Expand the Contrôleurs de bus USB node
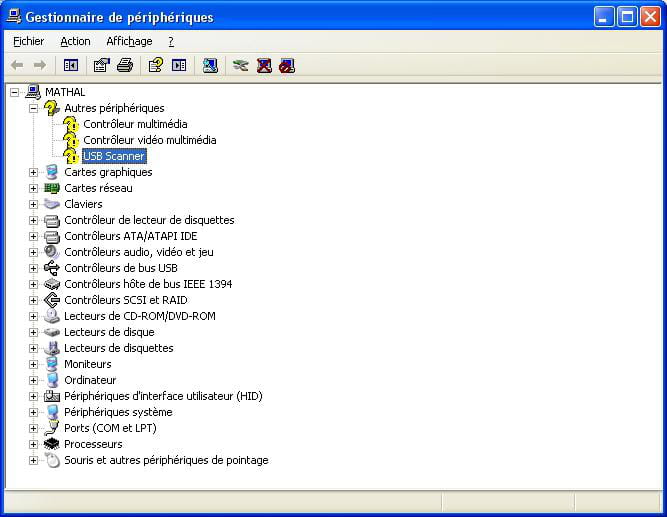The height and width of the screenshot is (517, 667). (x=33, y=268)
